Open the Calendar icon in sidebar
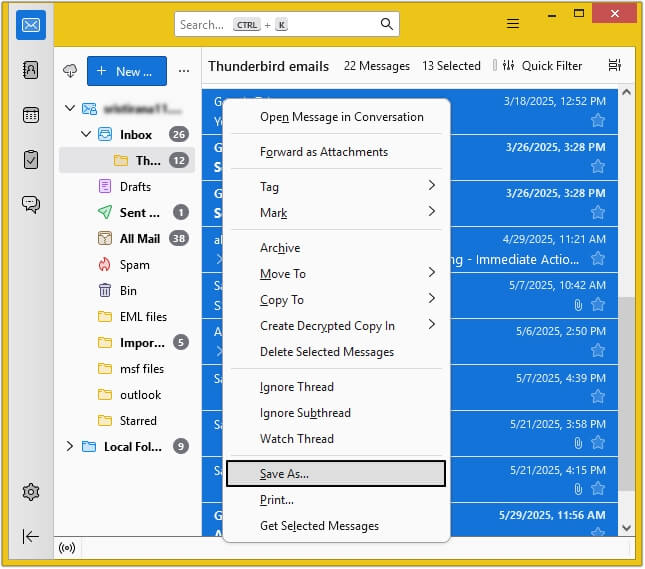This screenshot has width=645, height=569. coord(31,115)
